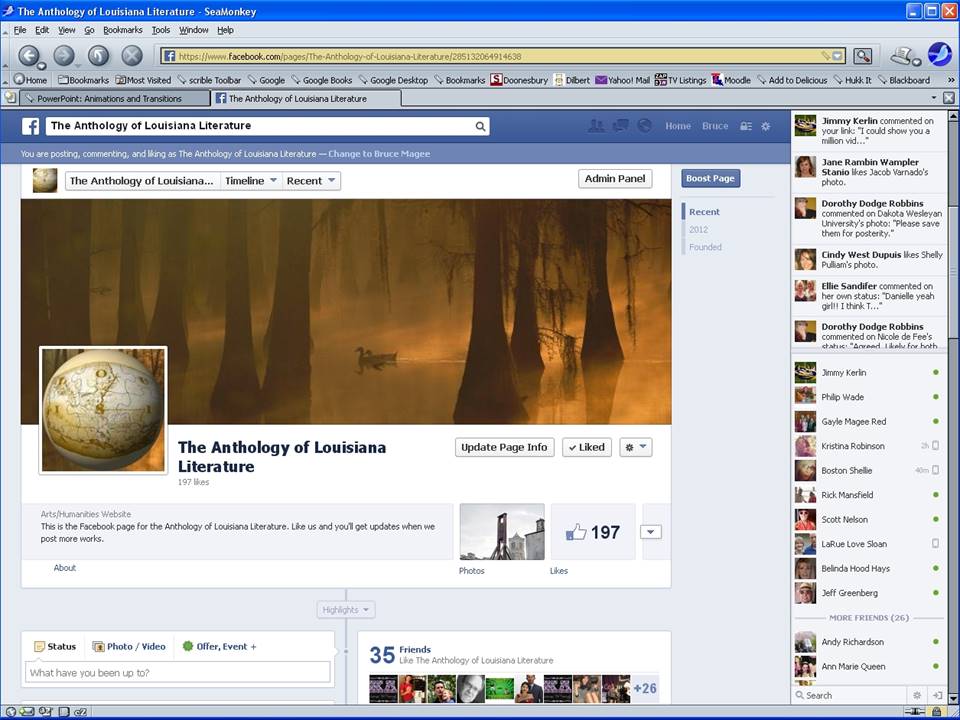The image size is (960, 720).
Task: Open Facebook messages icon in header
Action: [x=620, y=126]
